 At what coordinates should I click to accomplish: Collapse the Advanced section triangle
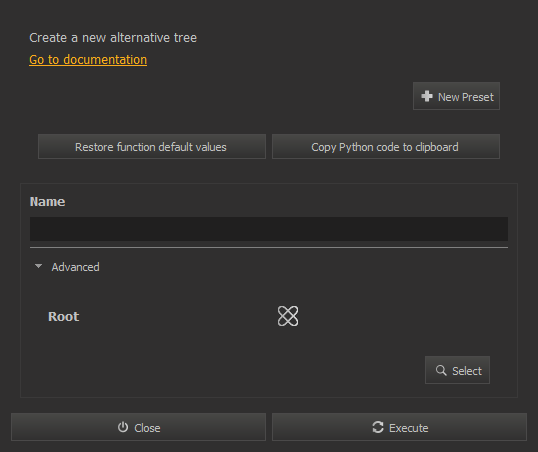(38, 266)
